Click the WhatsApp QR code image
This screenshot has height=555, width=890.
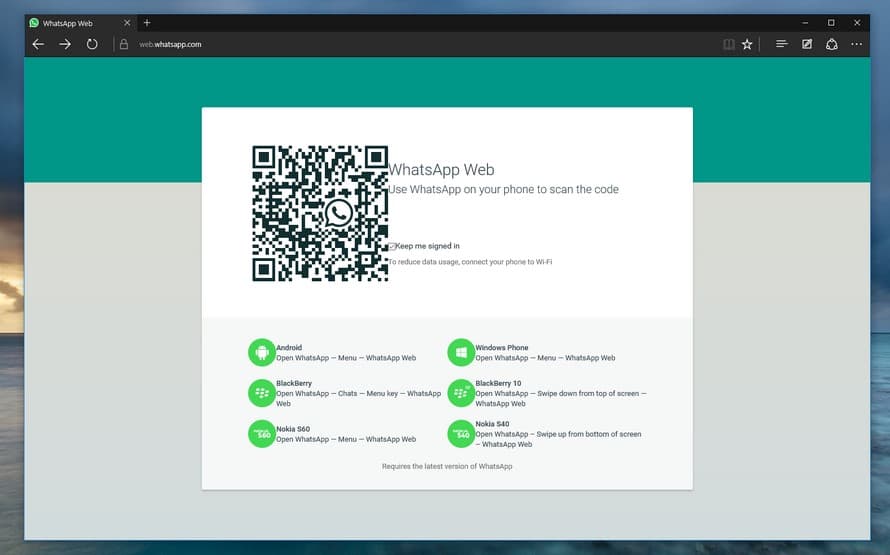320,213
